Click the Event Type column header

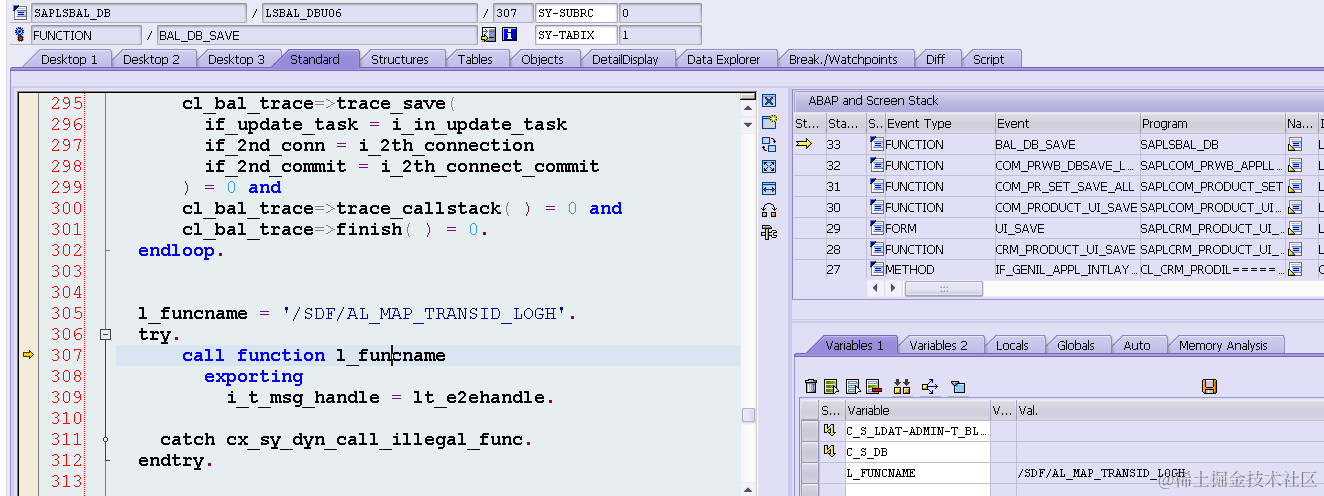tap(938, 124)
